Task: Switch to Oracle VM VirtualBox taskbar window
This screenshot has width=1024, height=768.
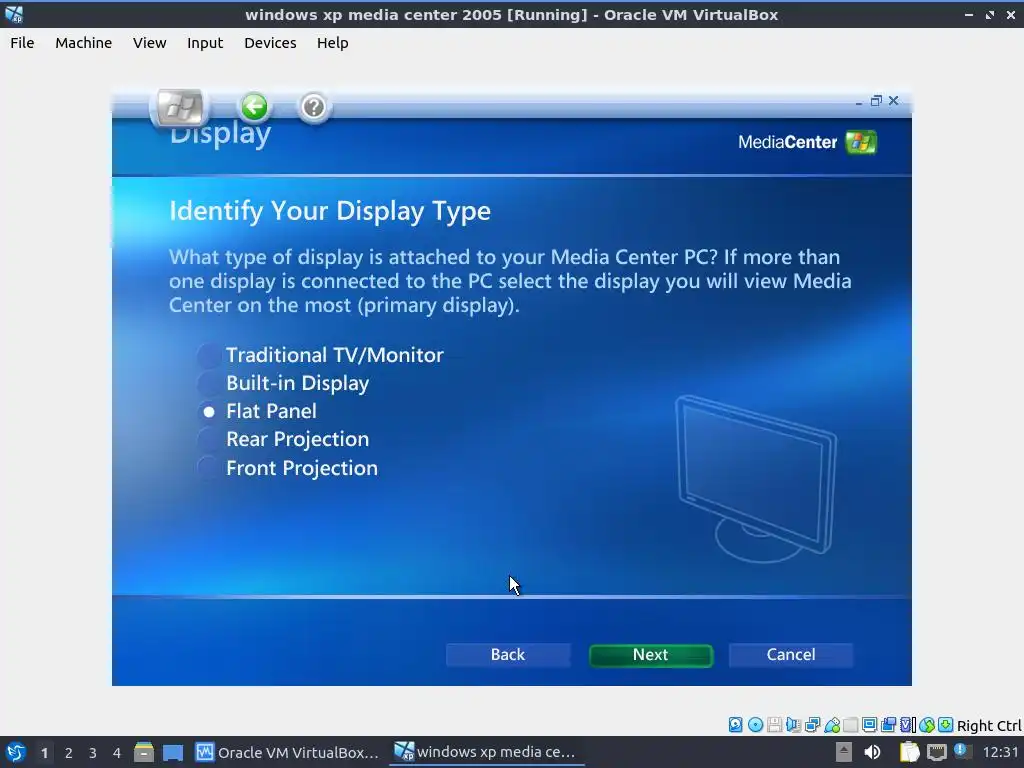Action: [288, 752]
